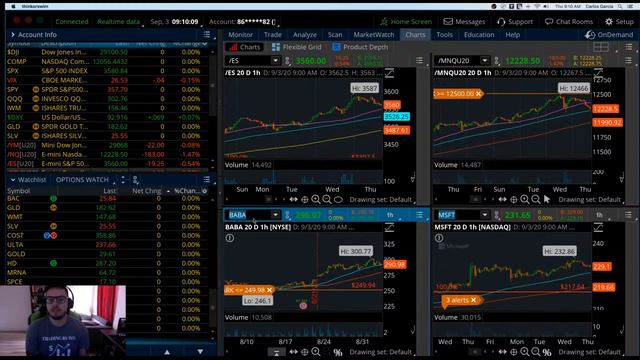Click the BABA symbol input field

coord(248,215)
